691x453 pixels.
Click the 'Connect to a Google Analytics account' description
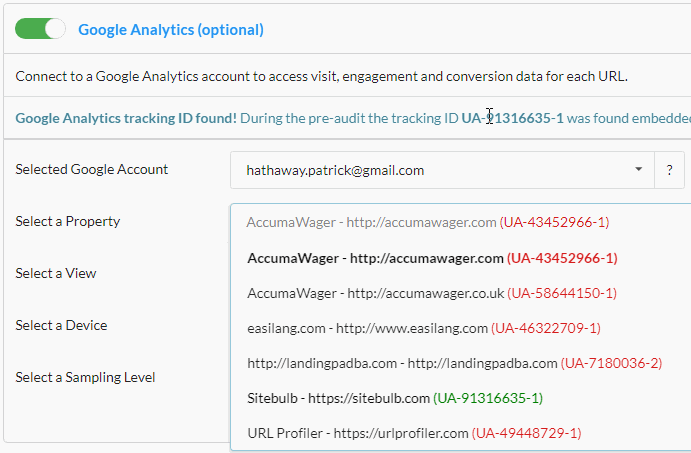pyautogui.click(x=321, y=76)
